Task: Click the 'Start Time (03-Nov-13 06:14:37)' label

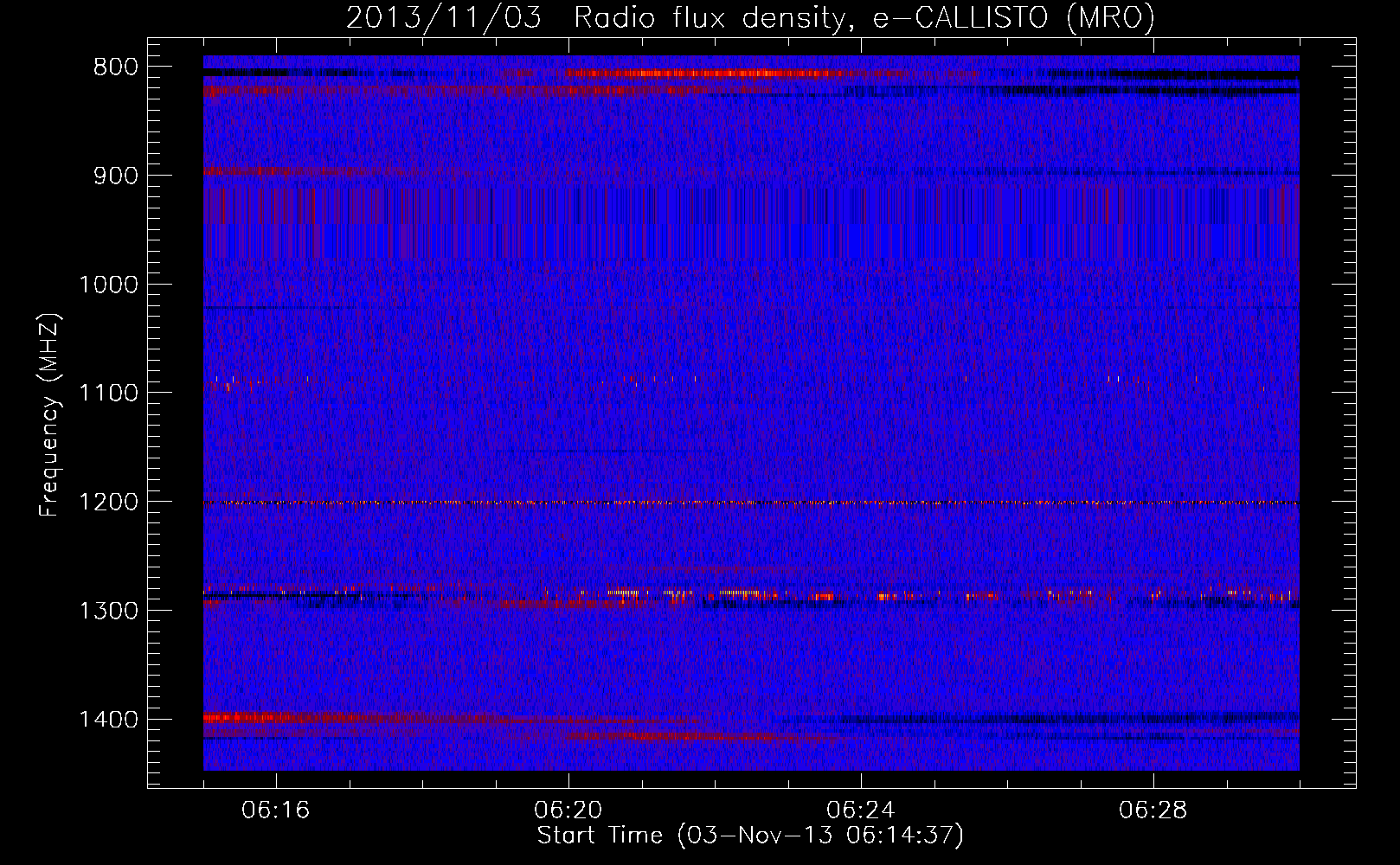Action: (750, 836)
